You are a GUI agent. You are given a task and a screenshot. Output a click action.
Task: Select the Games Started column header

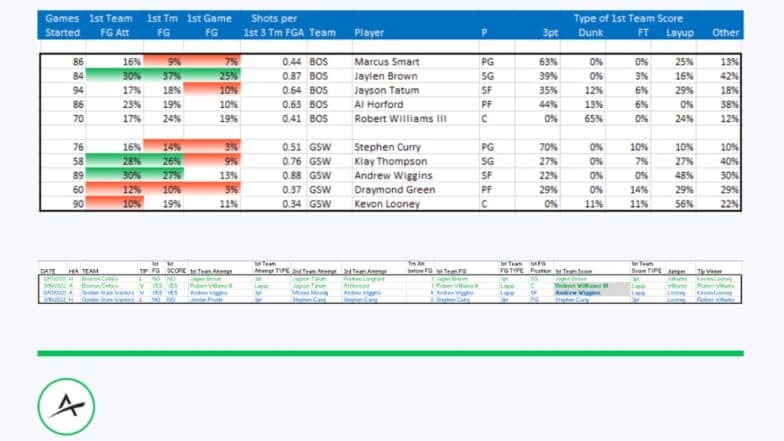tap(62, 26)
